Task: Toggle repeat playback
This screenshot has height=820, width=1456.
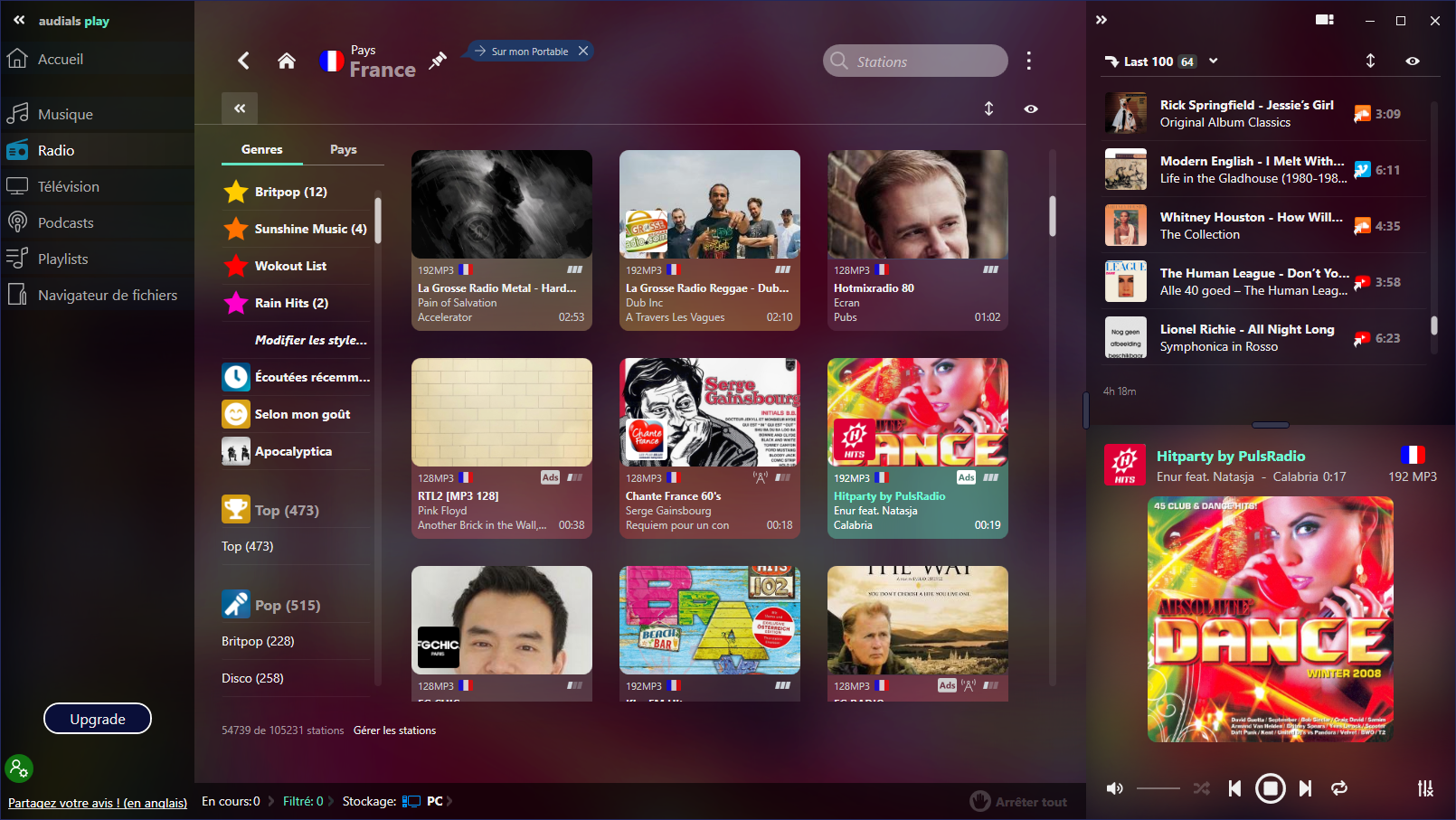Action: [x=1339, y=788]
